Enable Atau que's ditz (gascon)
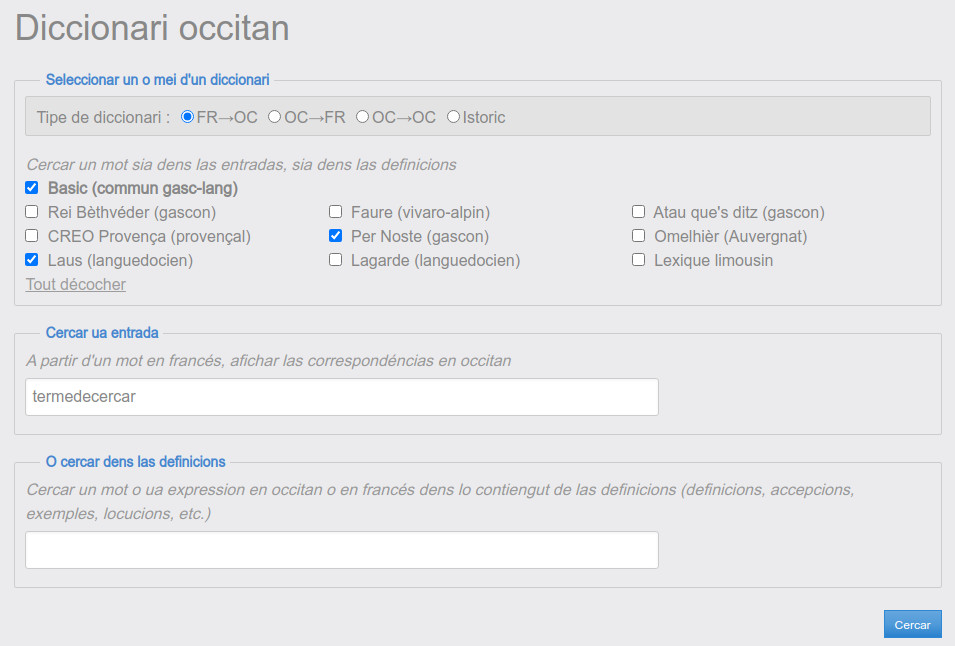 [x=638, y=212]
